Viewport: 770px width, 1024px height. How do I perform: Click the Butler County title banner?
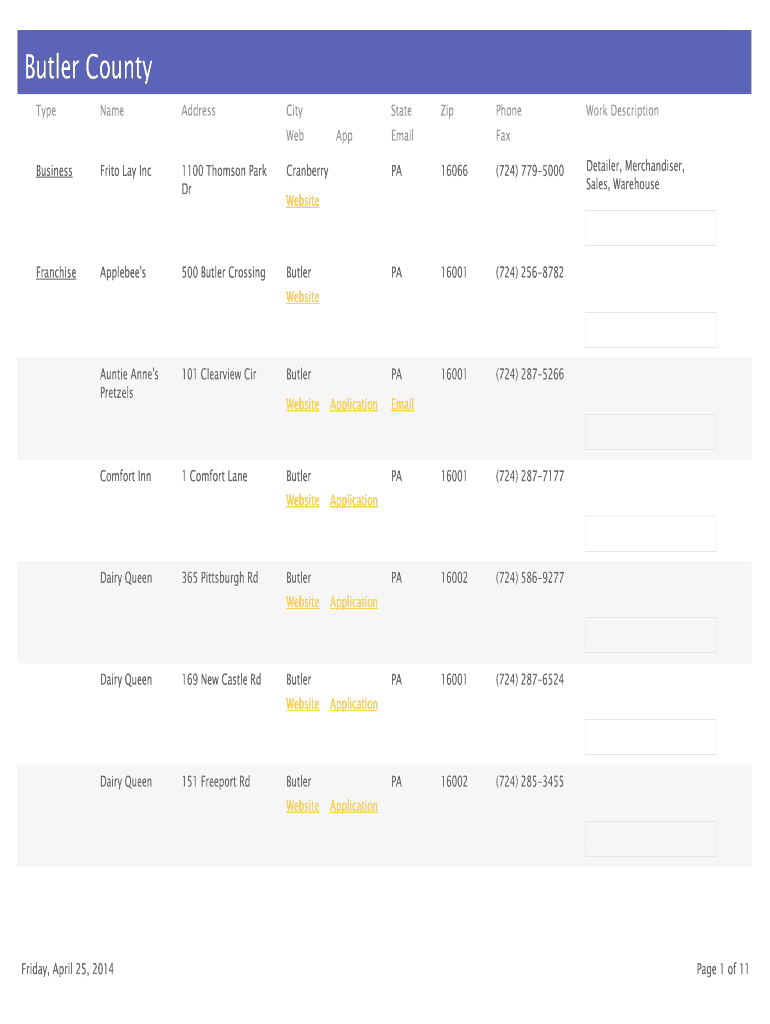[384, 63]
